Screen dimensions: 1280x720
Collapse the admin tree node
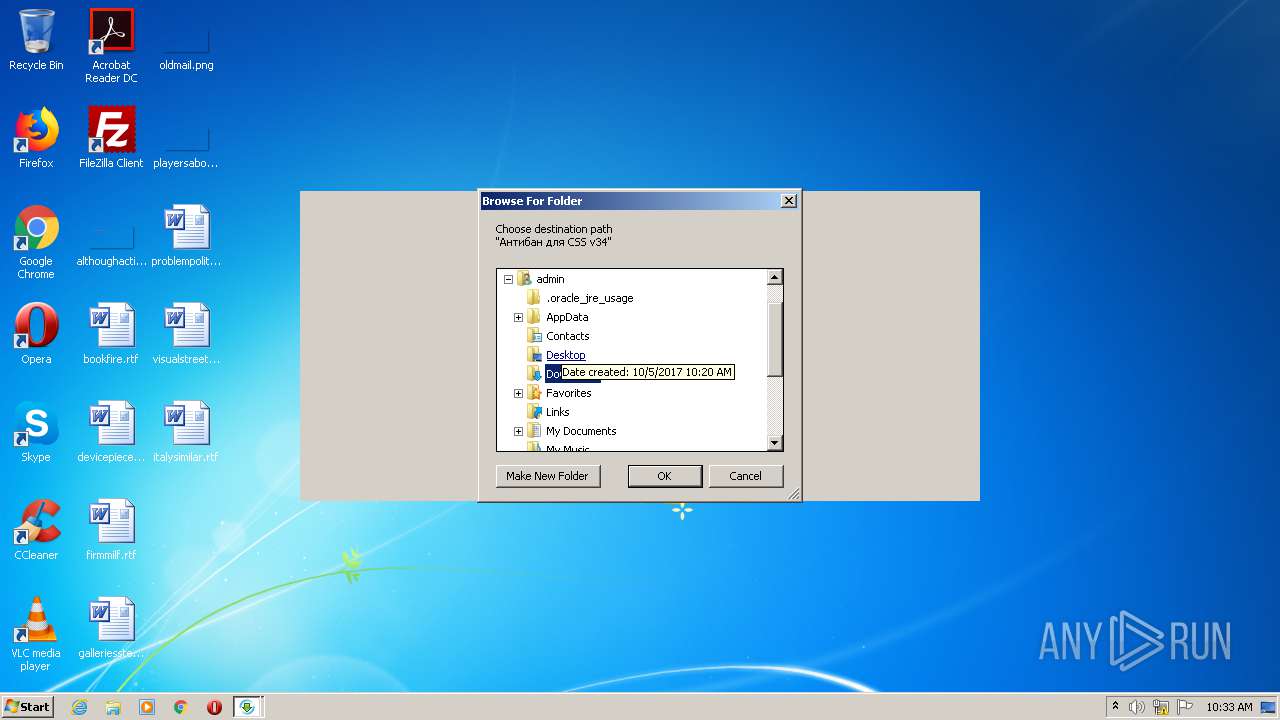pos(508,279)
